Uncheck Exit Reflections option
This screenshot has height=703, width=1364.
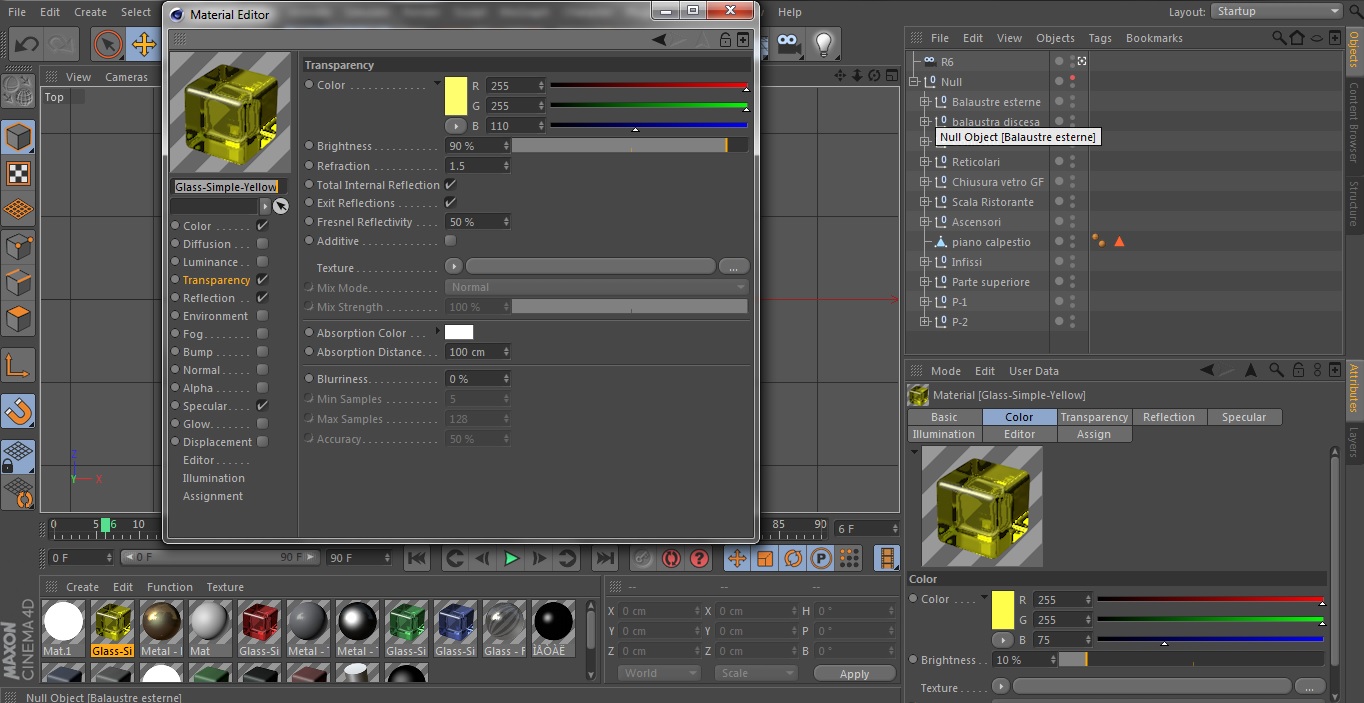(450, 203)
